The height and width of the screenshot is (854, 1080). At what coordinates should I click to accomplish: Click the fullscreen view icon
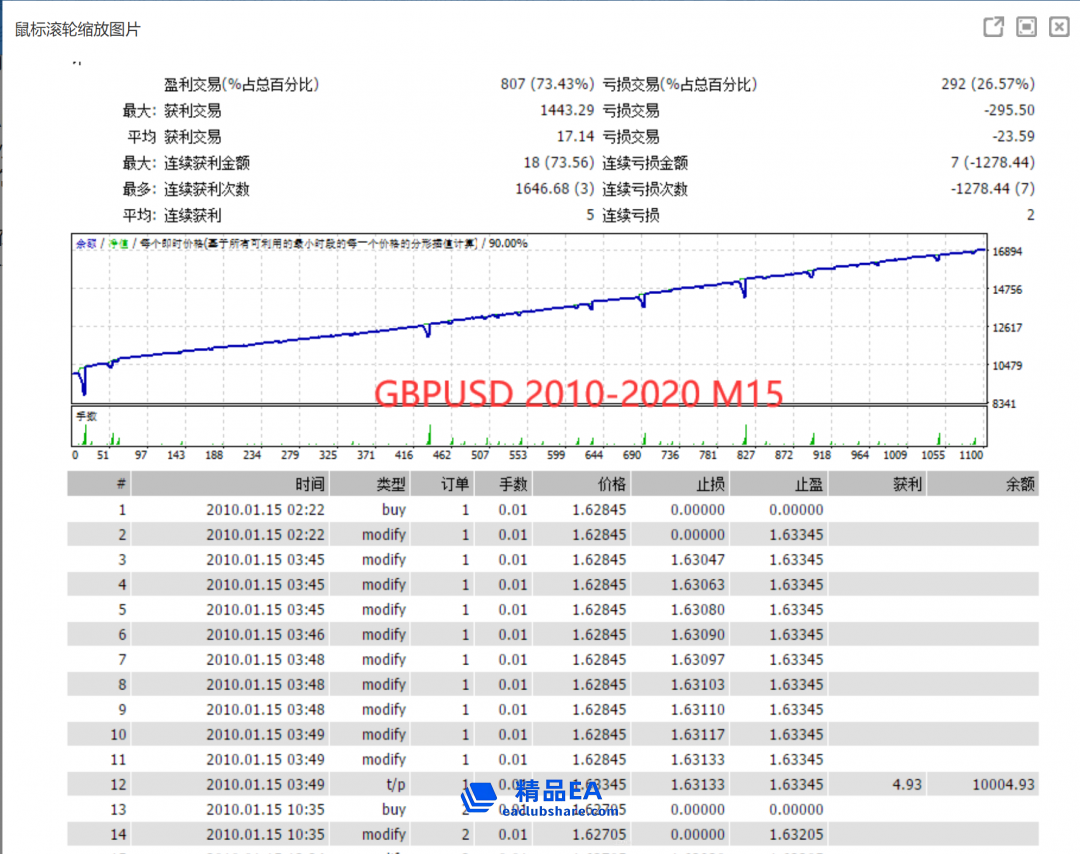tap(1026, 27)
